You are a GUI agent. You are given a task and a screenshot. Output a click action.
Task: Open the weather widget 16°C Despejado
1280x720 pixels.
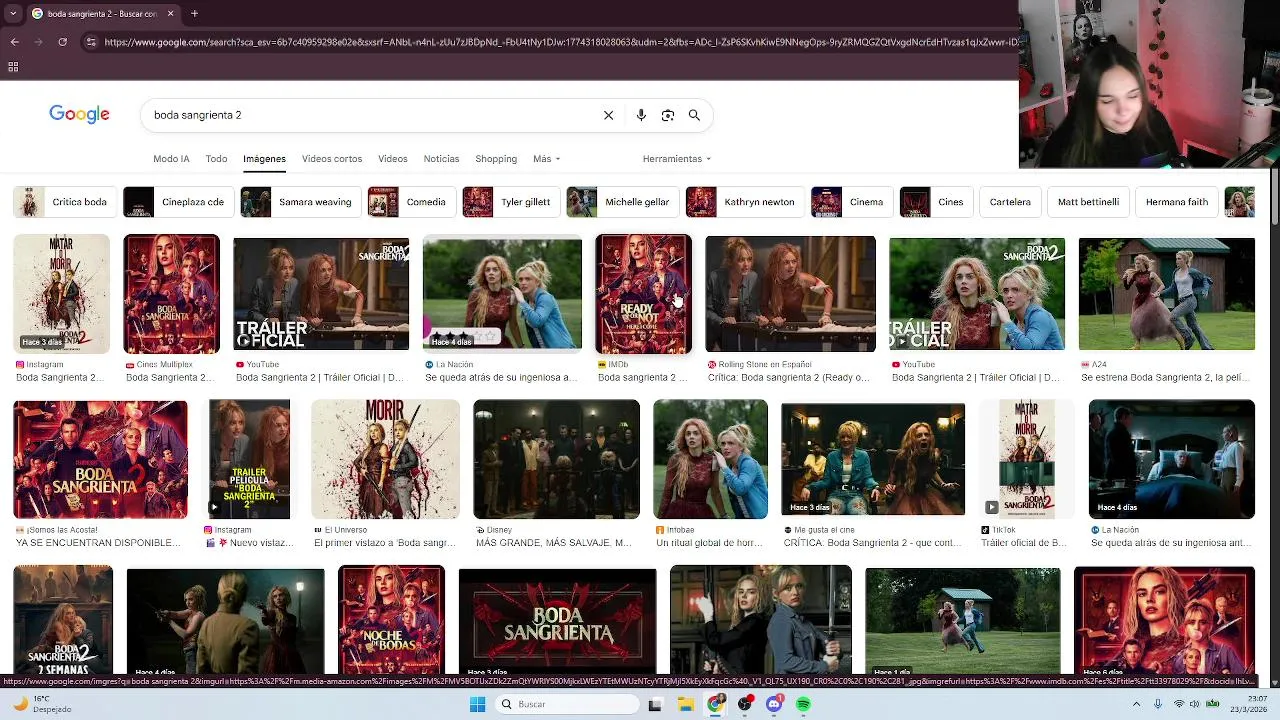click(x=44, y=704)
